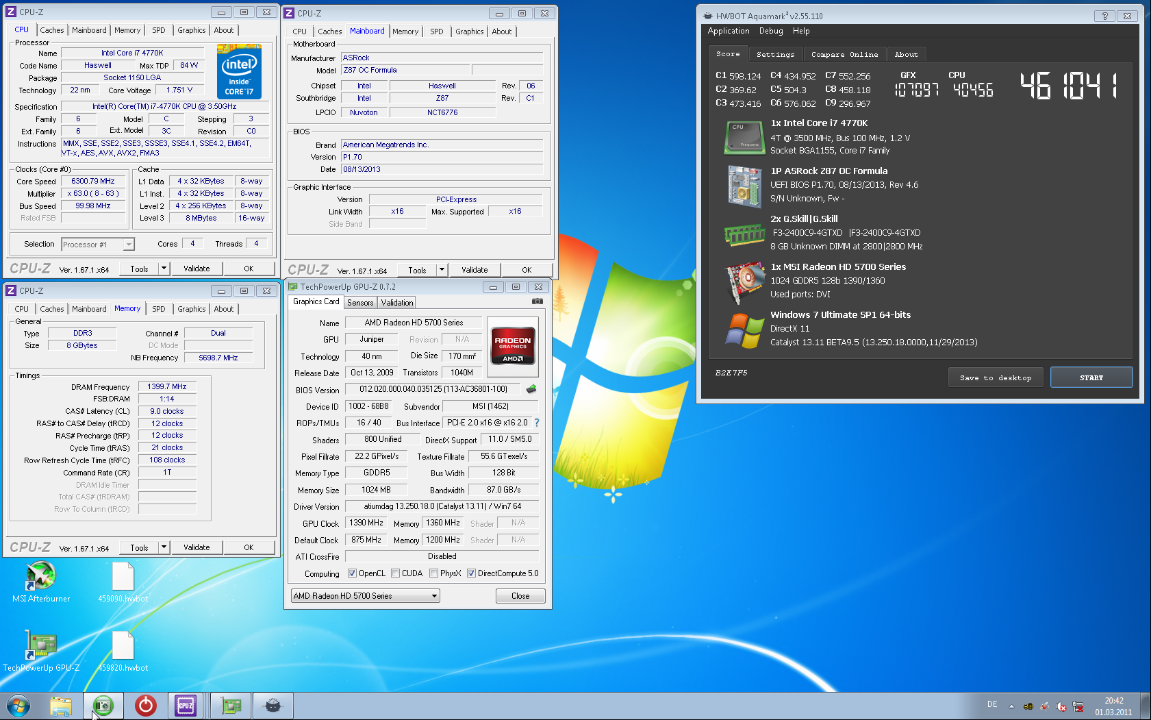
Task: Click the Windows logo beside Windows 7 Ultimate
Action: click(744, 330)
